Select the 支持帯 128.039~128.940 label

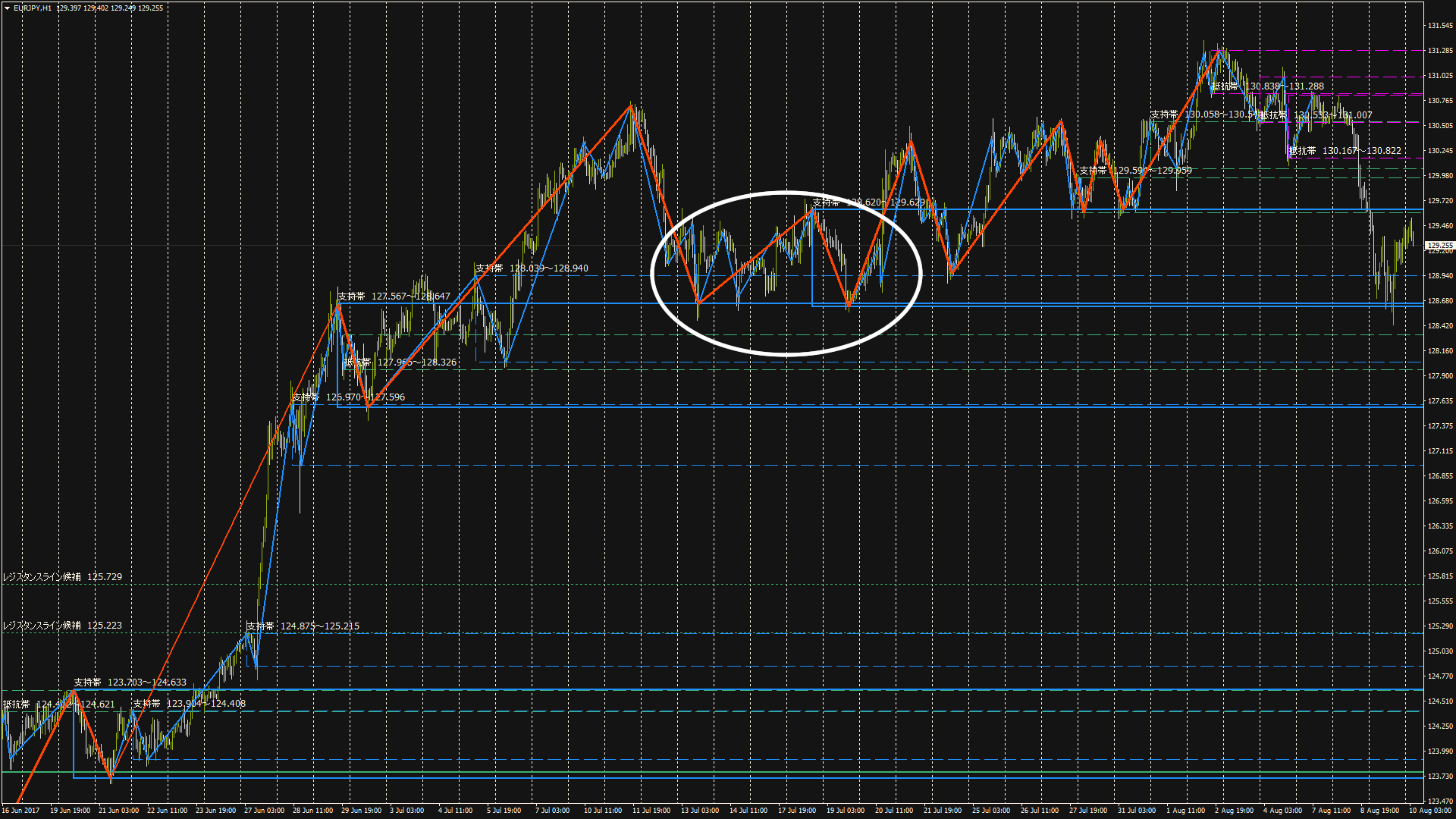(532, 268)
